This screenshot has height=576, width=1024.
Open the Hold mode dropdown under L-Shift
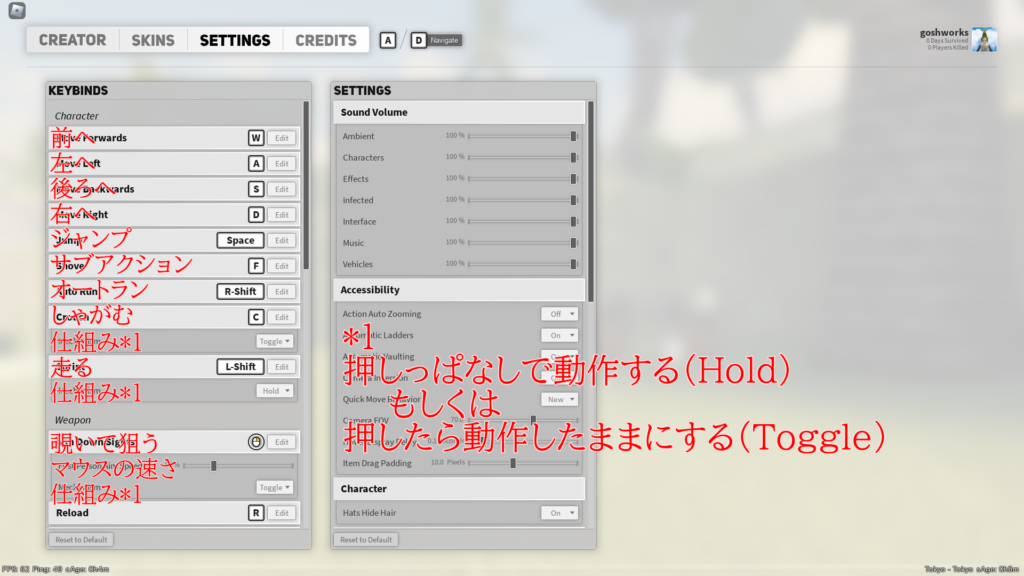(275, 391)
